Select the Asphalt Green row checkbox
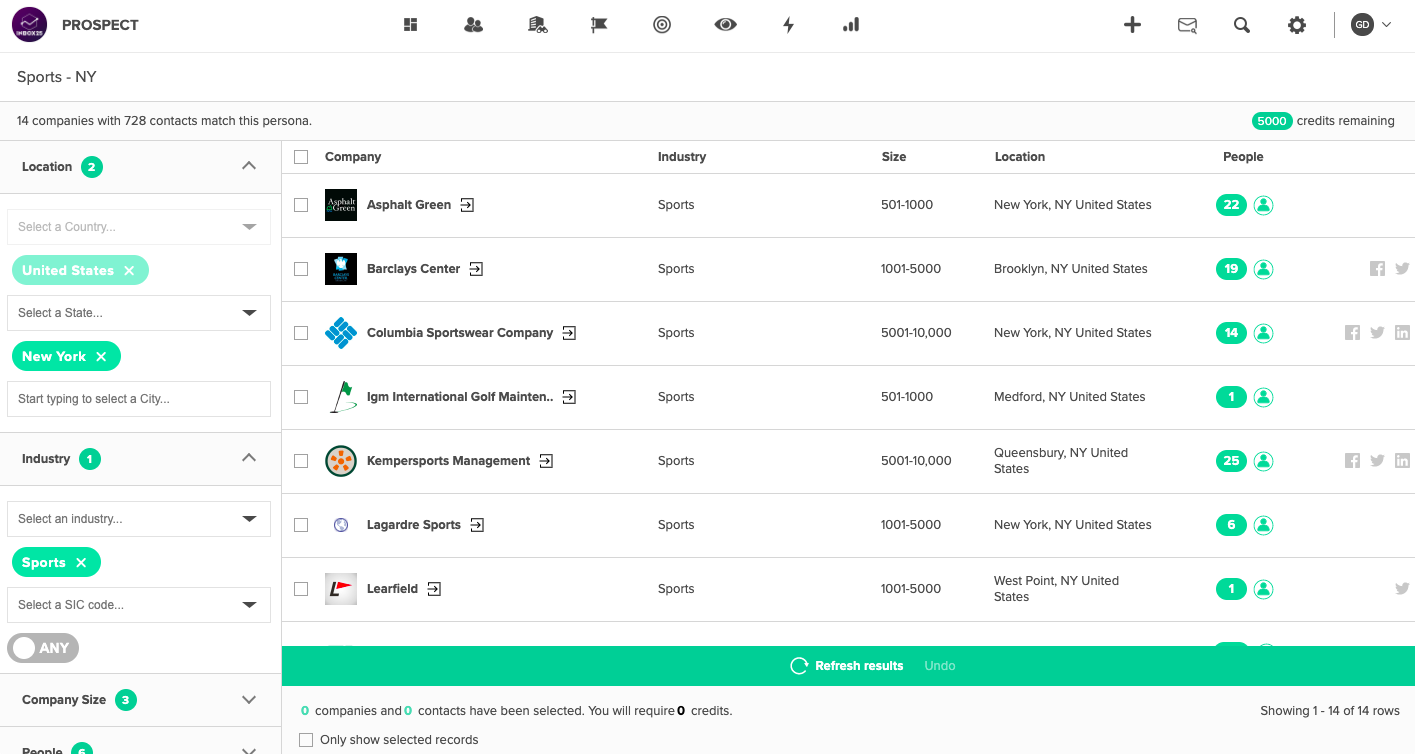 coord(301,205)
